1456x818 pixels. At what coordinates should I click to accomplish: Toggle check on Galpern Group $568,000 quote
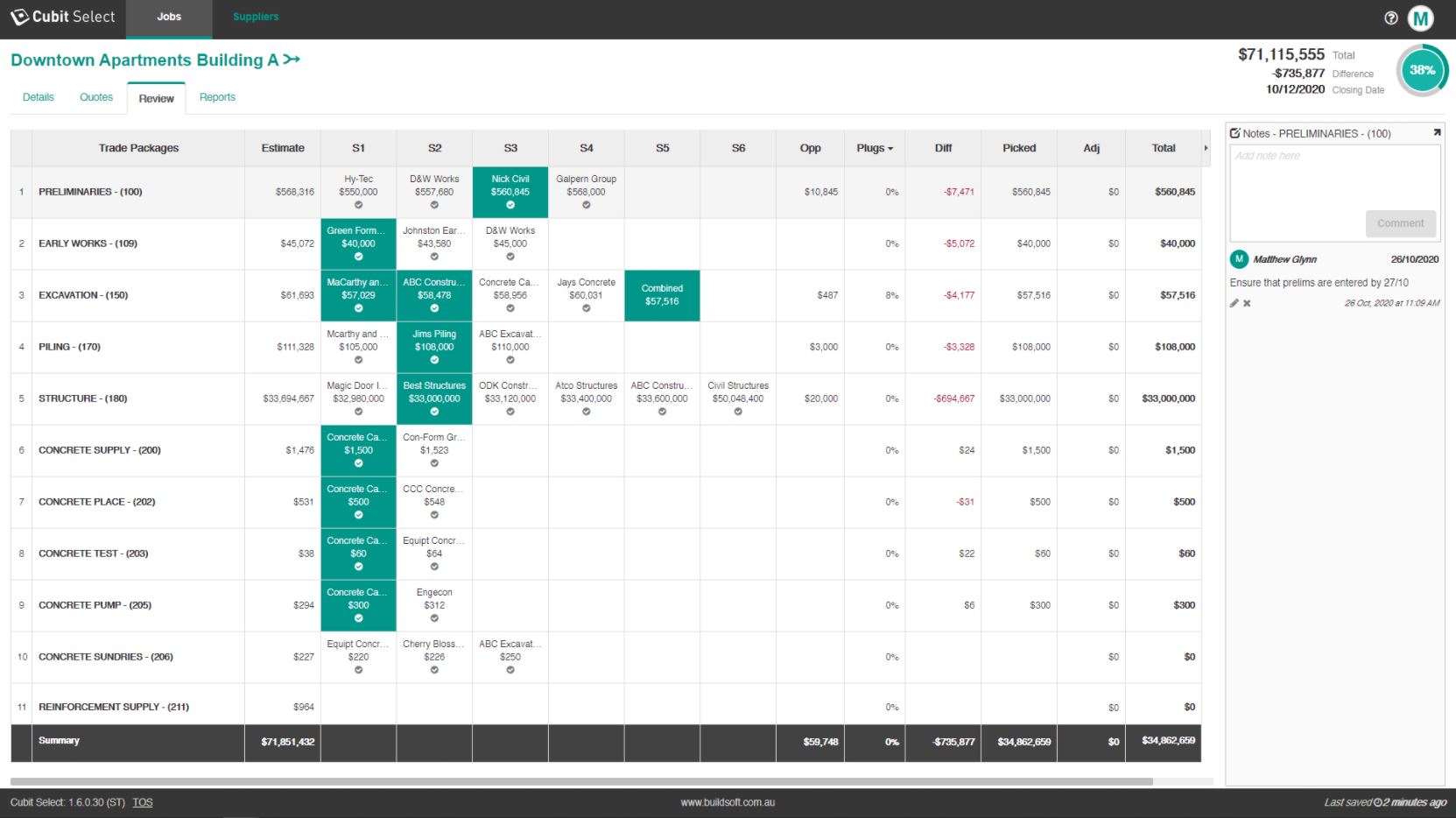pyautogui.click(x=587, y=205)
